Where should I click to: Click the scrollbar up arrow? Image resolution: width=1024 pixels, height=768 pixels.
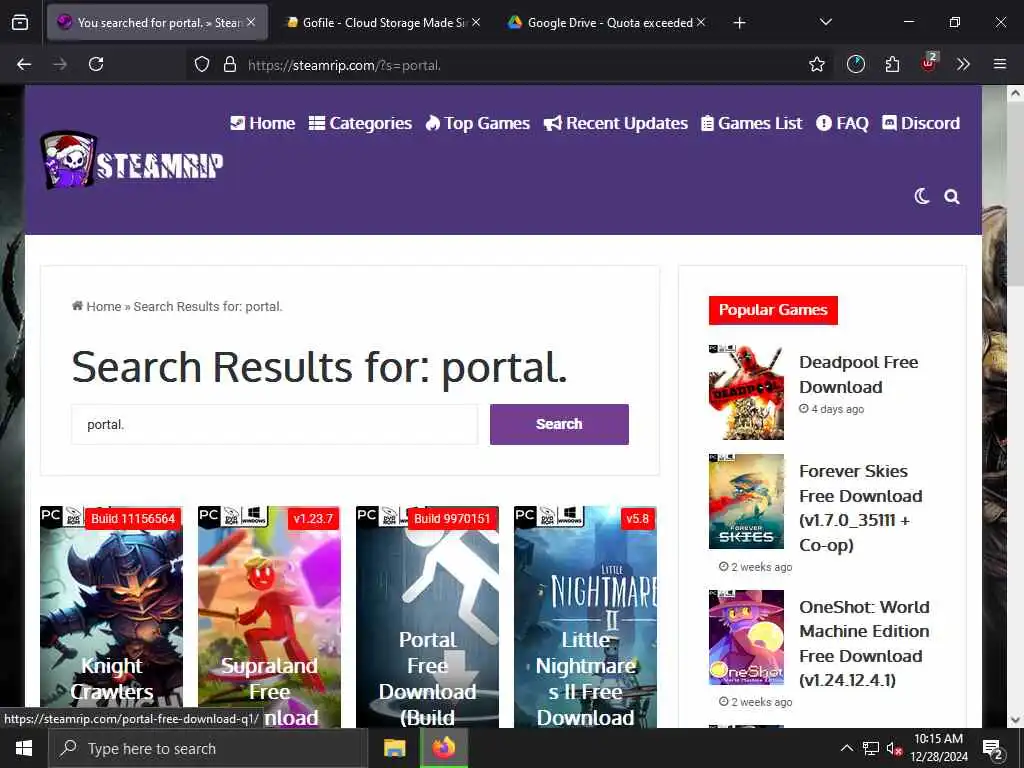1015,93
